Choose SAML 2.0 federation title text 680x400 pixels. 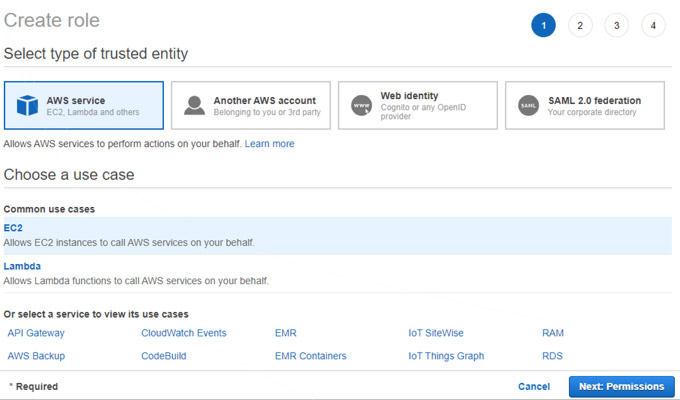click(x=594, y=100)
